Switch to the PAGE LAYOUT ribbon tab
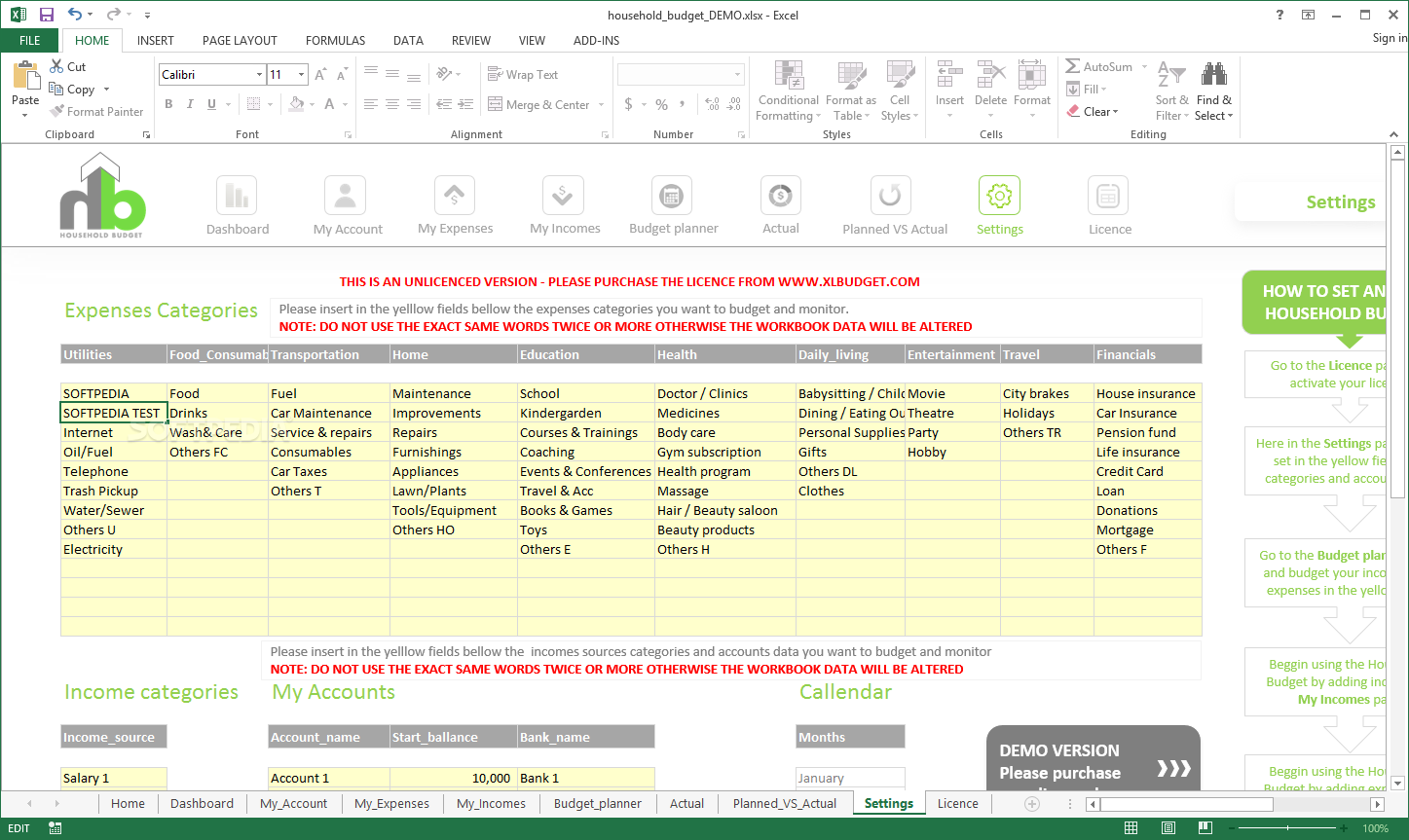This screenshot has width=1409, height=840. [x=240, y=41]
